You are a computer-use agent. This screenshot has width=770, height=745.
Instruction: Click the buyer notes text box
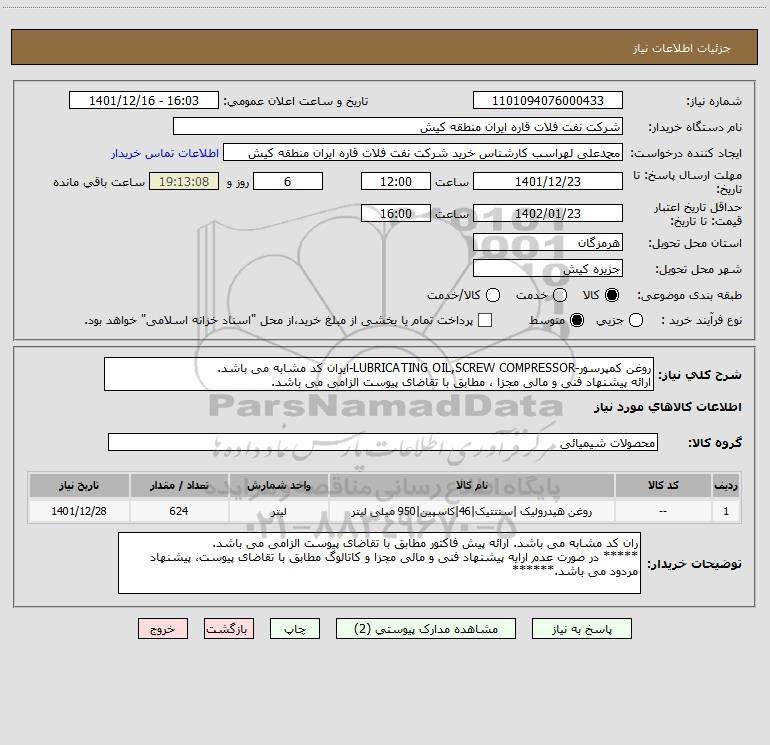(379, 563)
